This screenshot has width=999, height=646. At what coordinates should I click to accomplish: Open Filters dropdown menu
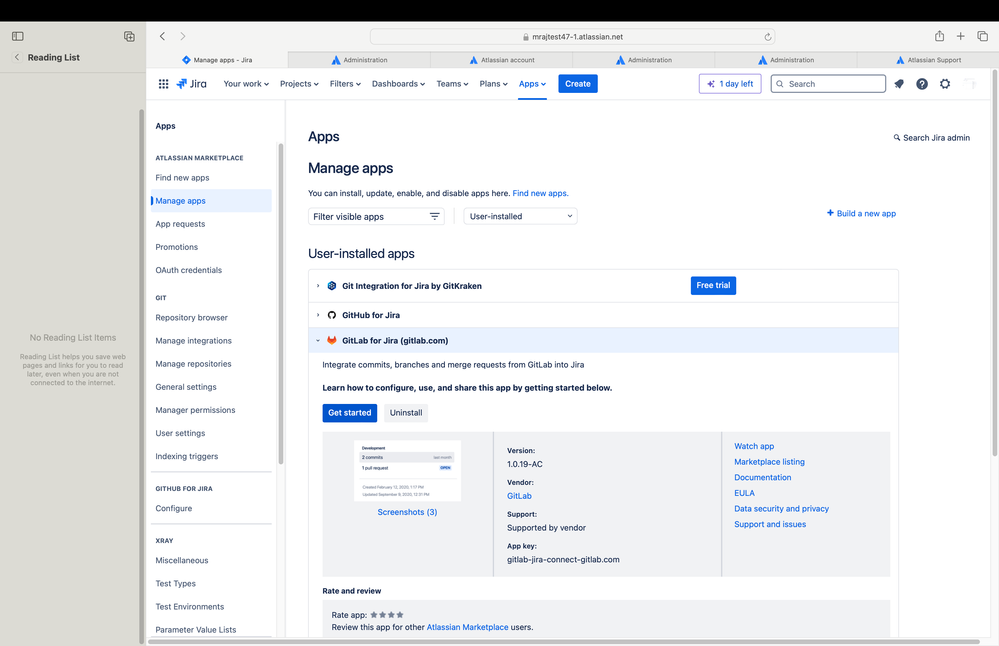(345, 83)
